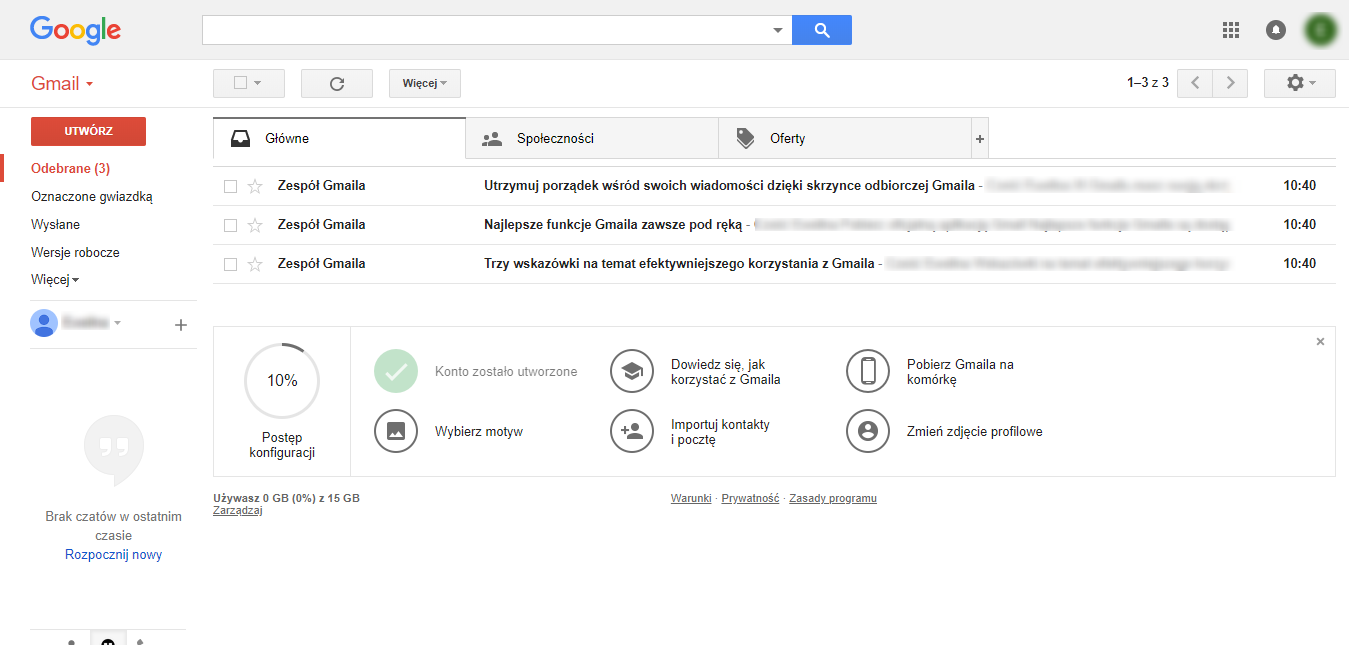Click the 'Zarządzaj' storage link

pyautogui.click(x=238, y=510)
